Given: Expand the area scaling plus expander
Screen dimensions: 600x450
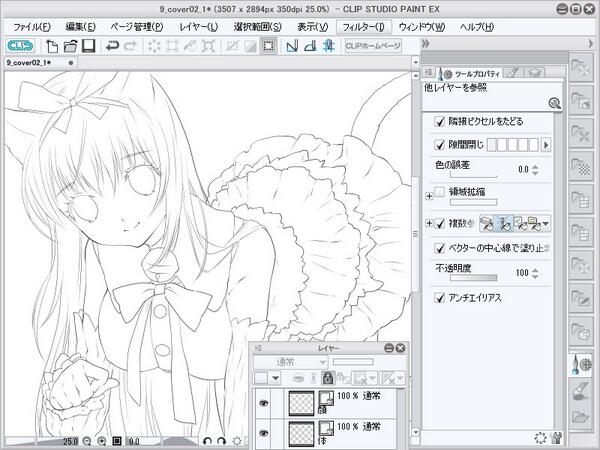Looking at the screenshot, I should pos(429,196).
